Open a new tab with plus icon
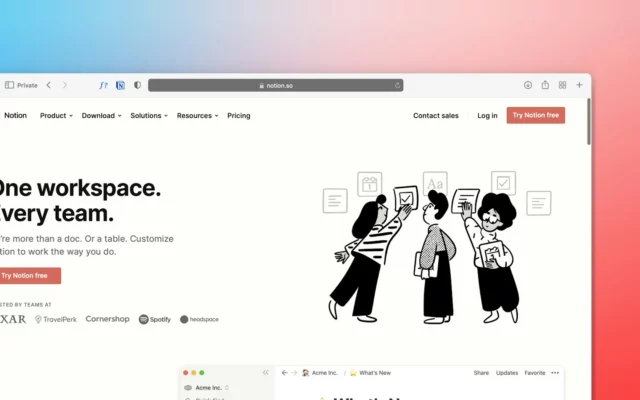Screen dimensions: 640x400 579,85
